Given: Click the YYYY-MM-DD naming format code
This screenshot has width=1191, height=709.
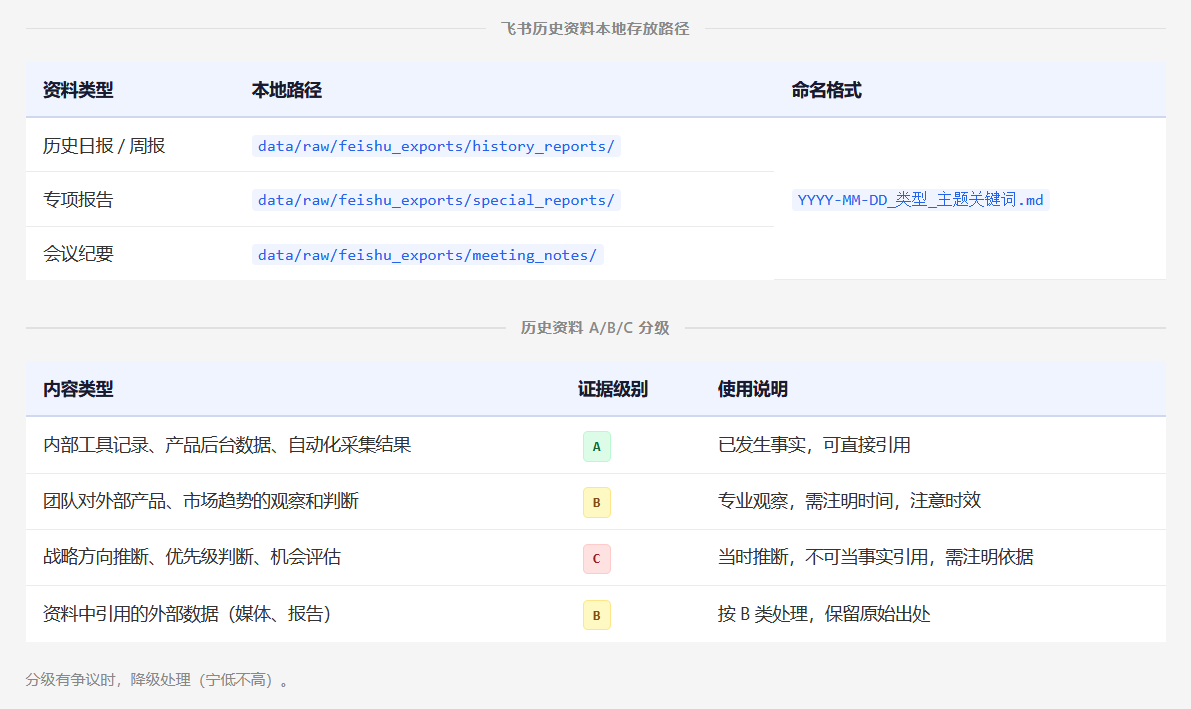Looking at the screenshot, I should point(921,200).
